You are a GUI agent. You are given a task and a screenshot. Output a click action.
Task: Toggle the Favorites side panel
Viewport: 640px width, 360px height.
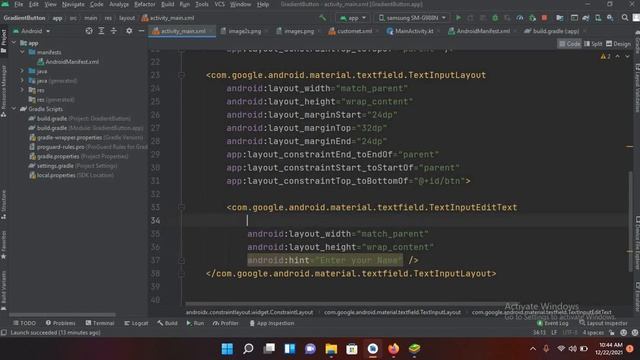click(4, 245)
